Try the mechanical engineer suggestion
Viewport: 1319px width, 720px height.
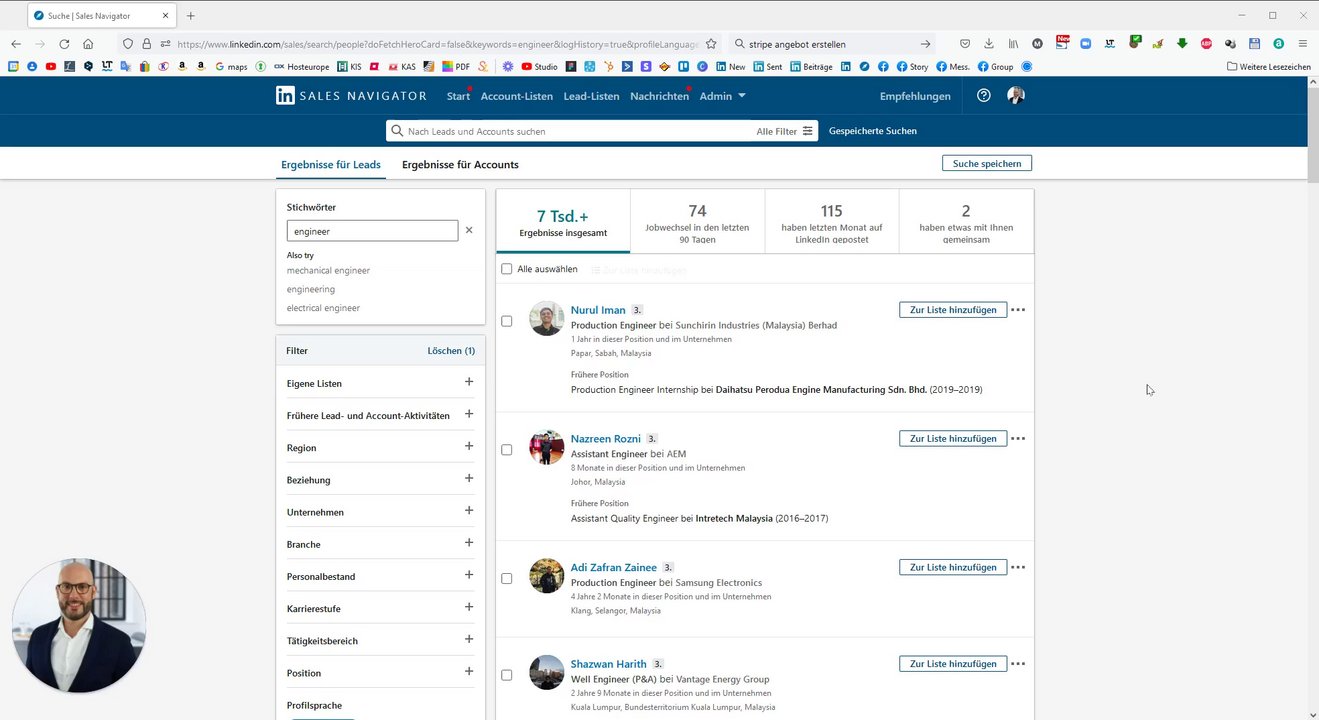(x=328, y=271)
